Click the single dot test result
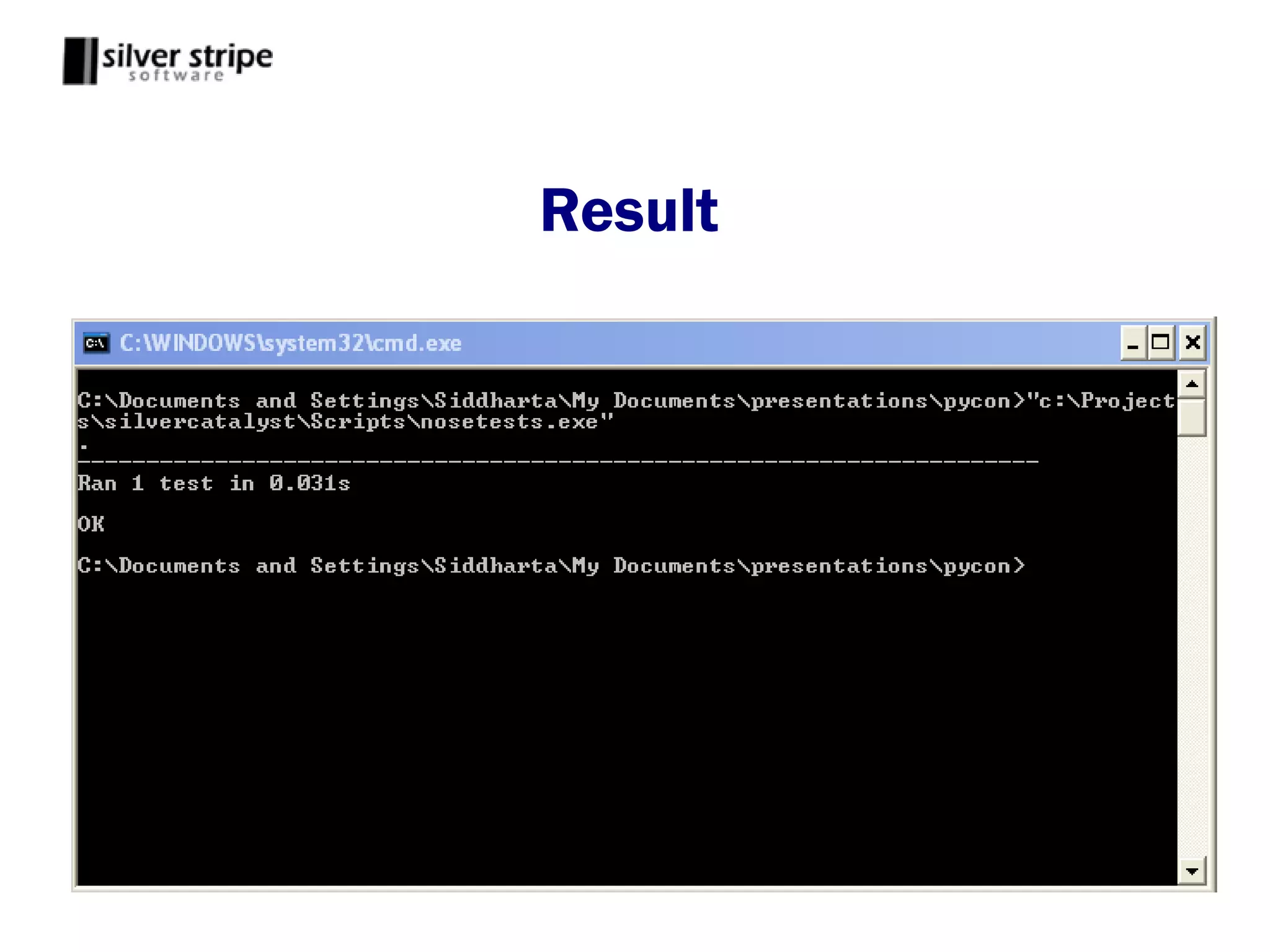 click(x=84, y=446)
